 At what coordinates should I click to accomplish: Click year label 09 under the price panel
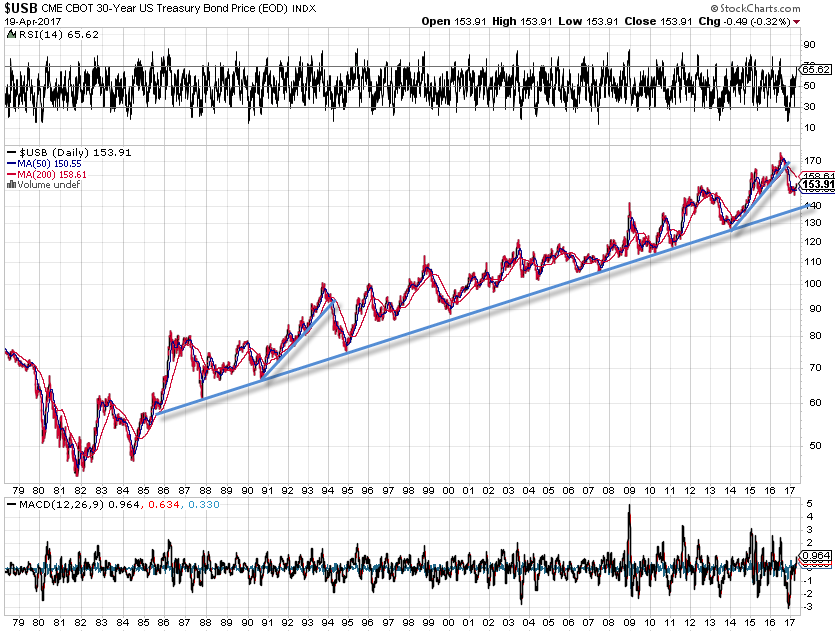(629, 490)
